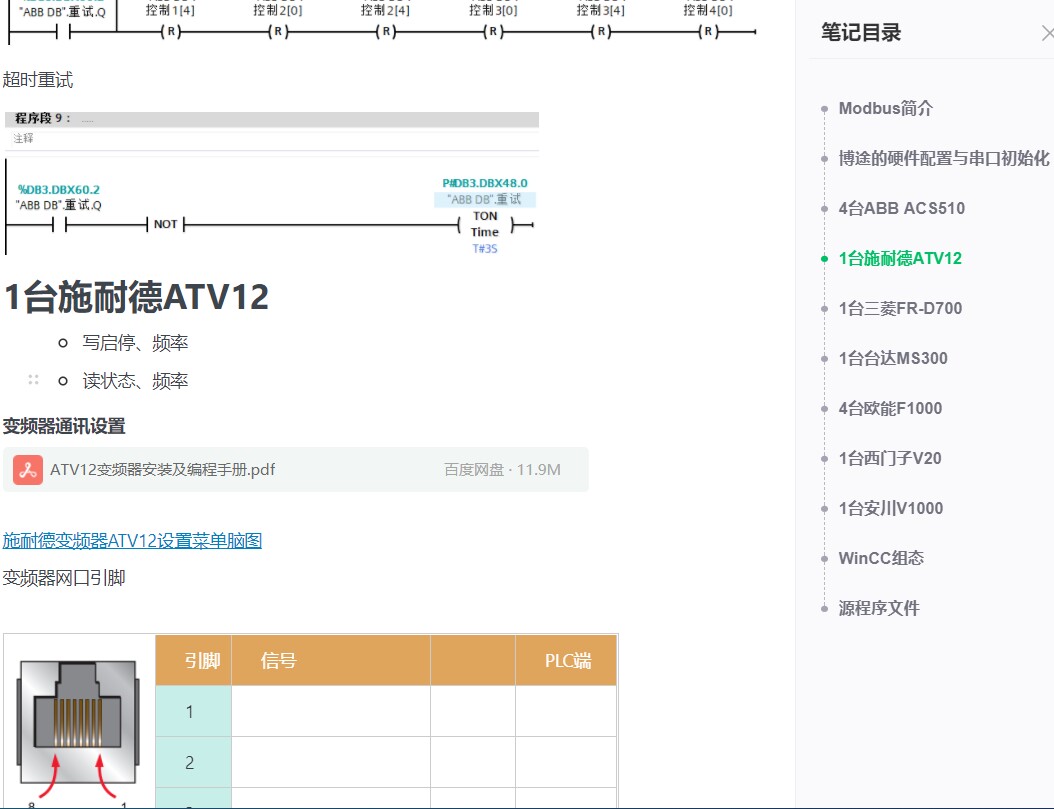Screen dimensions: 1054x809
Task: Click the 超时重试 text line
Action: pos(38,80)
